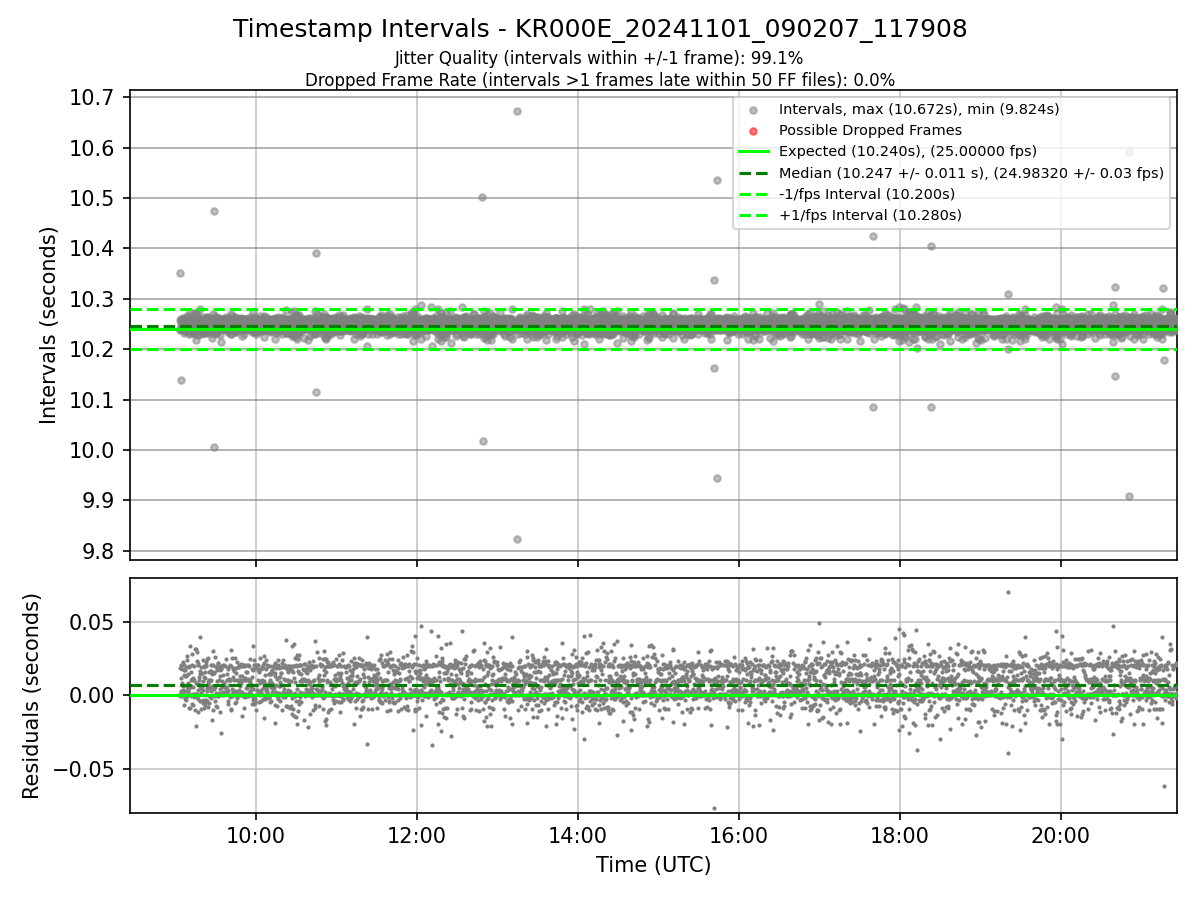Click the legend entry starting with 'Median (10.247'
The image size is (1200, 900).
[971, 172]
